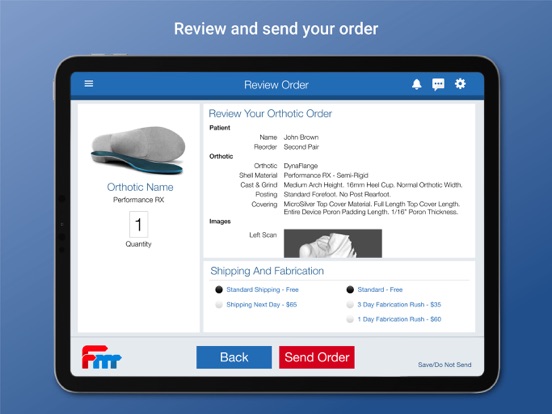Click the Shipping And Fabrication heading

tap(267, 271)
